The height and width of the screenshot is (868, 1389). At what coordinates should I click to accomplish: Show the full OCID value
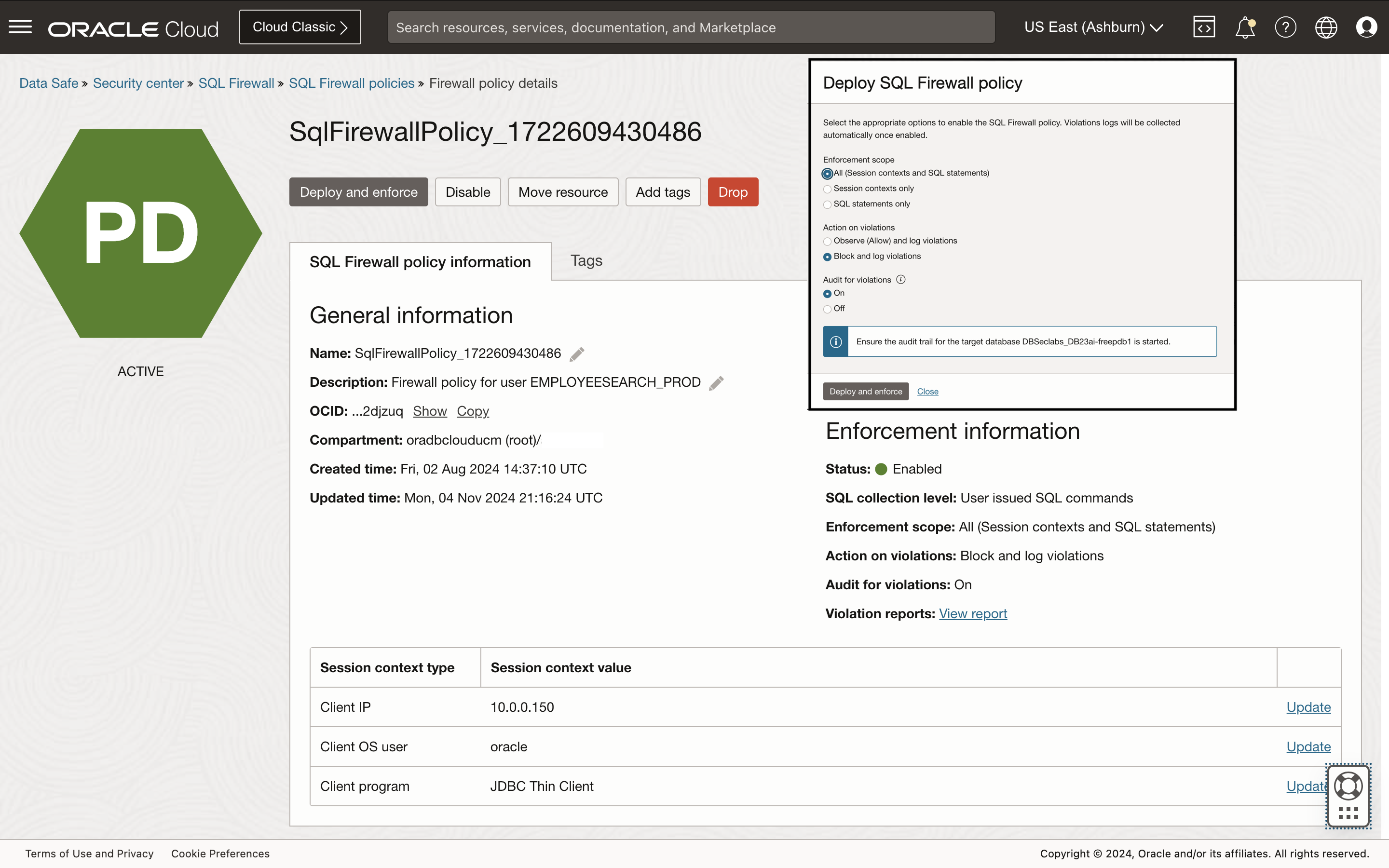pos(429,411)
